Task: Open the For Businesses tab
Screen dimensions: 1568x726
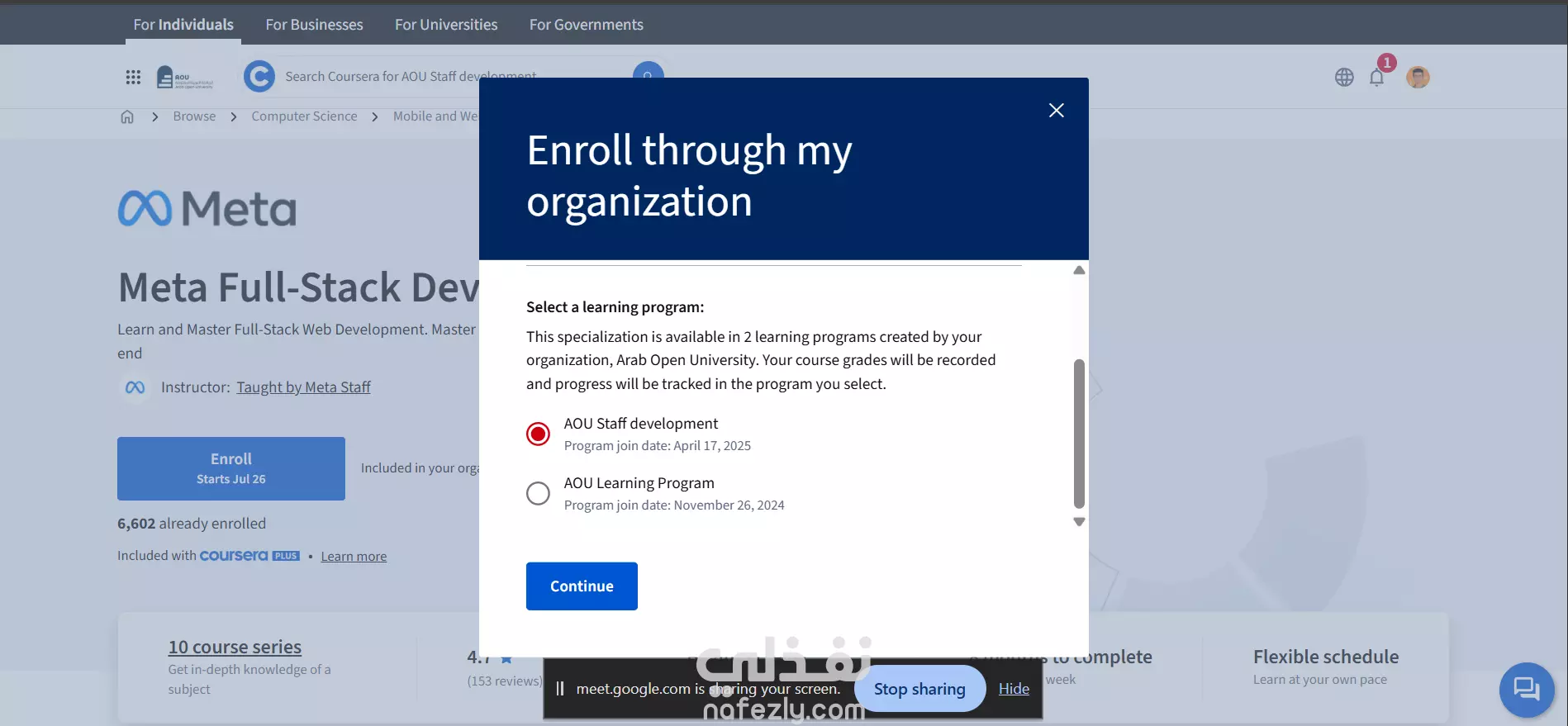Action: pyautogui.click(x=314, y=25)
